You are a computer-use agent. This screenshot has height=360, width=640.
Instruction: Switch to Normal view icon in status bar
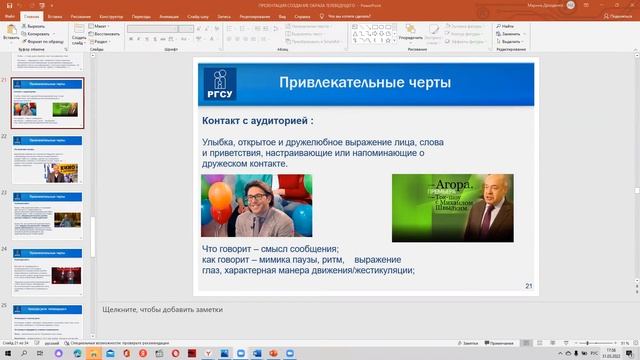click(x=526, y=343)
